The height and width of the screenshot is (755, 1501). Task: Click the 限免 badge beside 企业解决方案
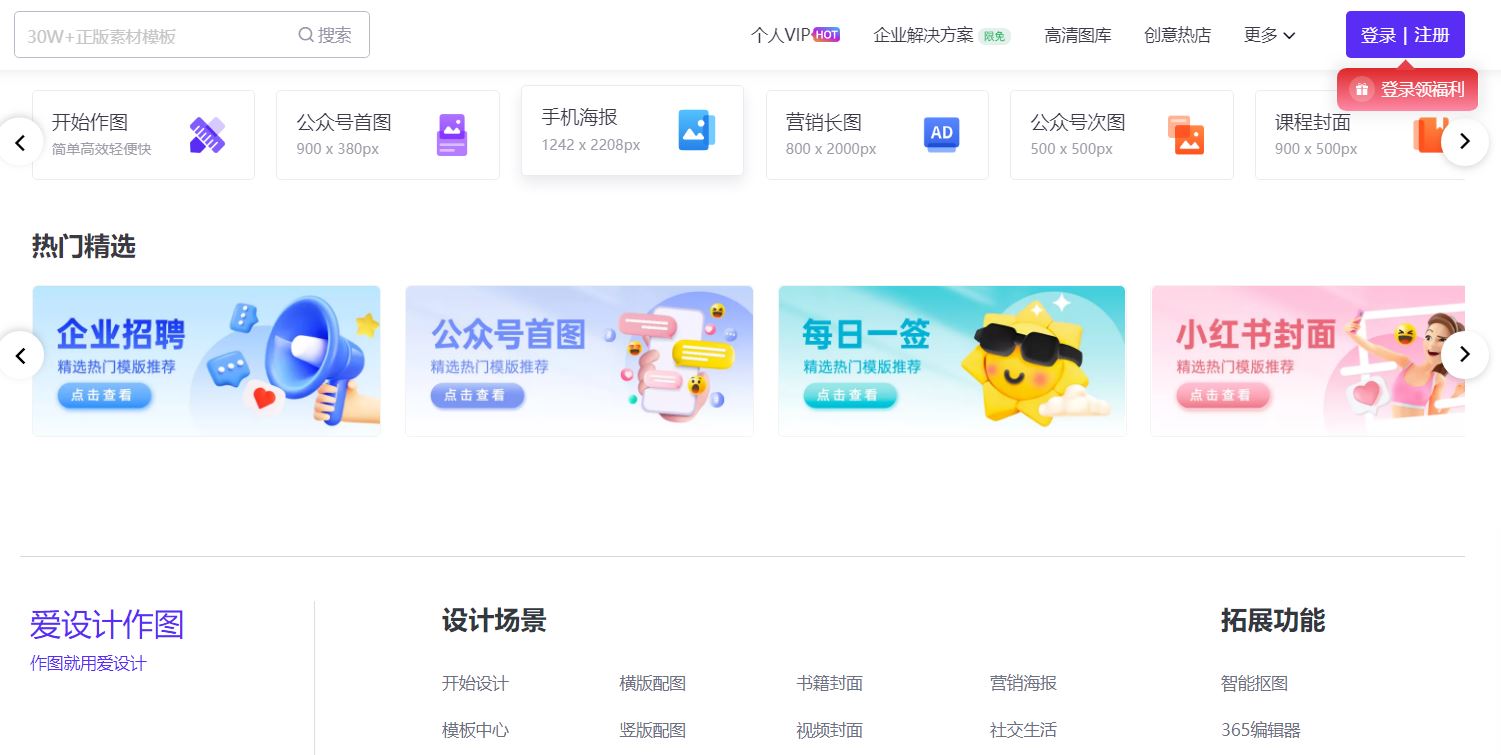994,35
